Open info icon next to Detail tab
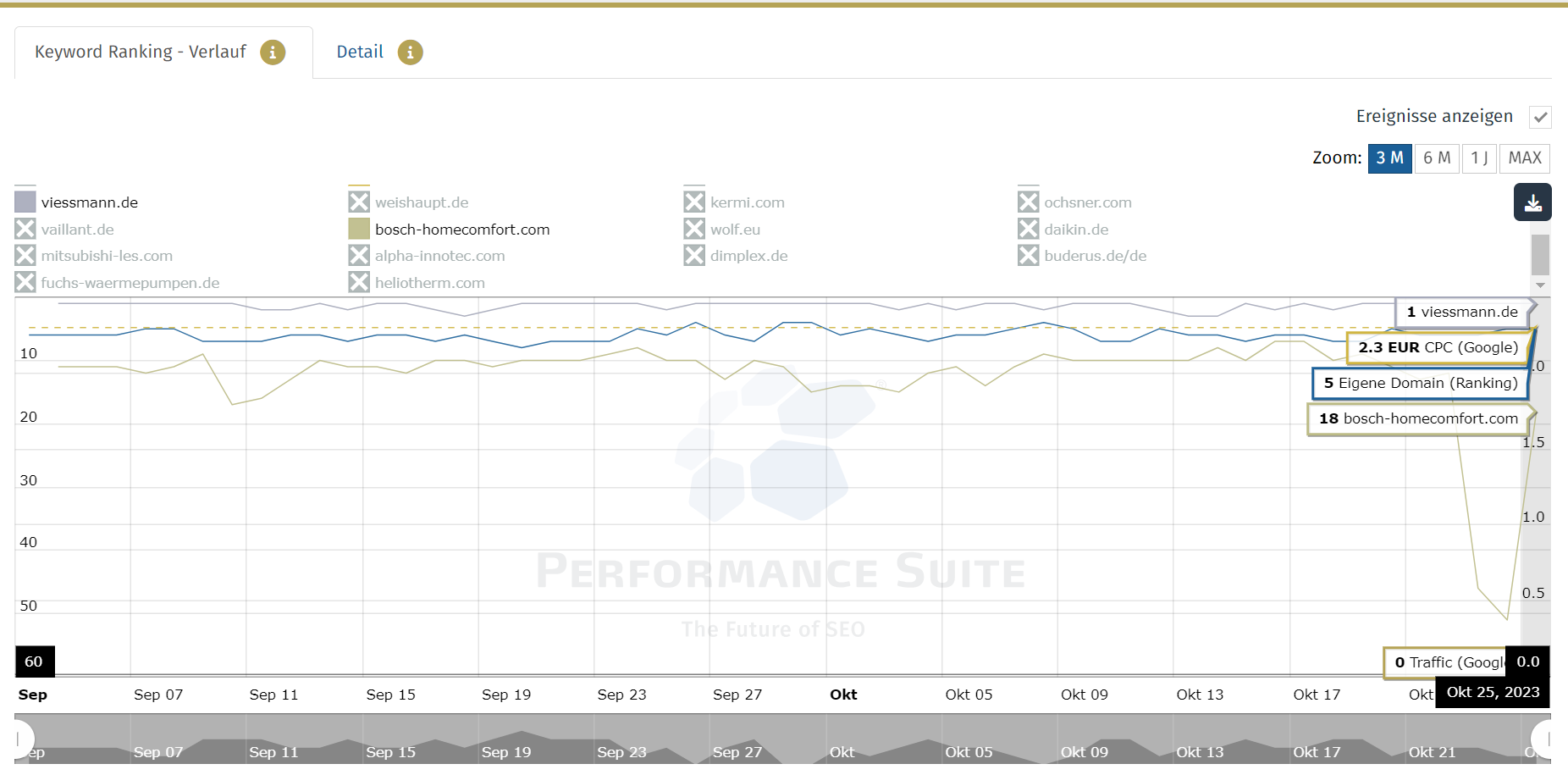This screenshot has height=775, width=1568. pyautogui.click(x=411, y=53)
